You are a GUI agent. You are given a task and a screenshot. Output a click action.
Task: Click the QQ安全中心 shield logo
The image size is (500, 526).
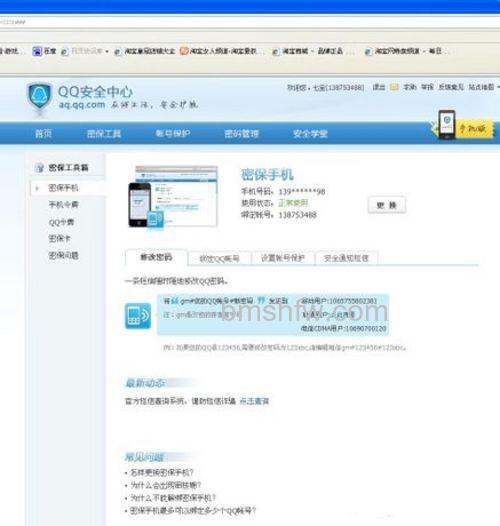click(x=40, y=98)
